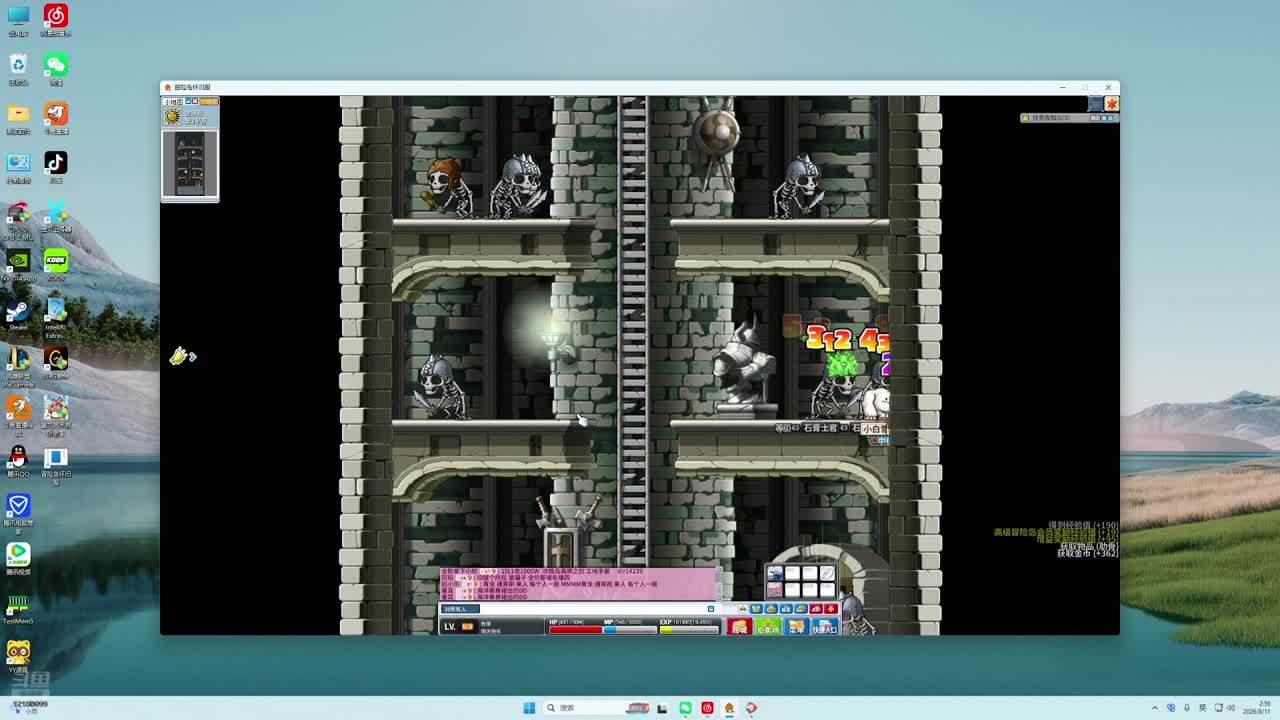
Task: Open the YY Voice desktop shortcut
Action: tap(18, 652)
